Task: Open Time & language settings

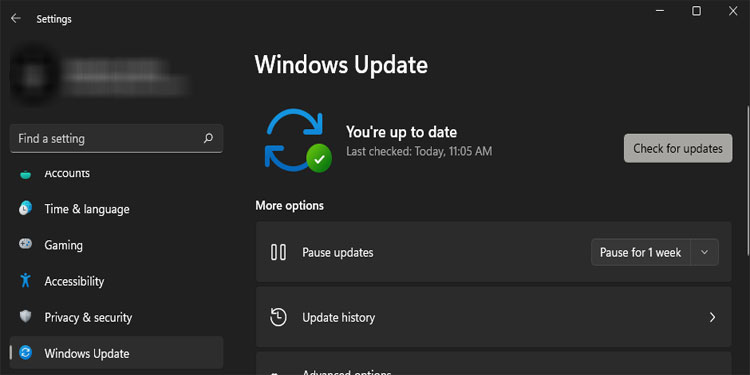Action: [x=116, y=209]
